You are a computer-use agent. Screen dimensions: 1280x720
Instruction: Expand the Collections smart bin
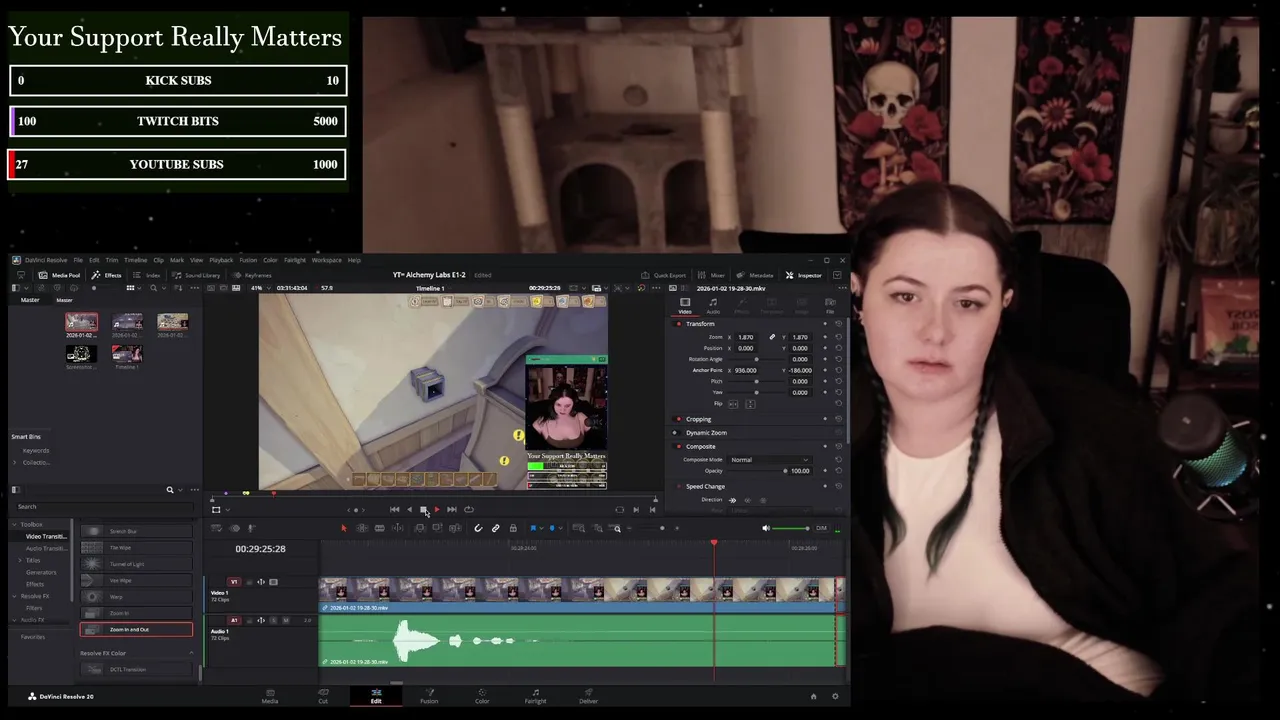point(14,462)
